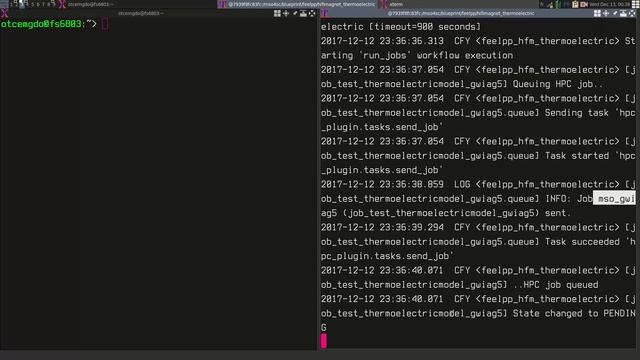Screen dimensions: 640x360
Task: Click 'ag5 (job_test_thermoelectricmodel_gwiag5) sent.' line
Action: pos(446,213)
